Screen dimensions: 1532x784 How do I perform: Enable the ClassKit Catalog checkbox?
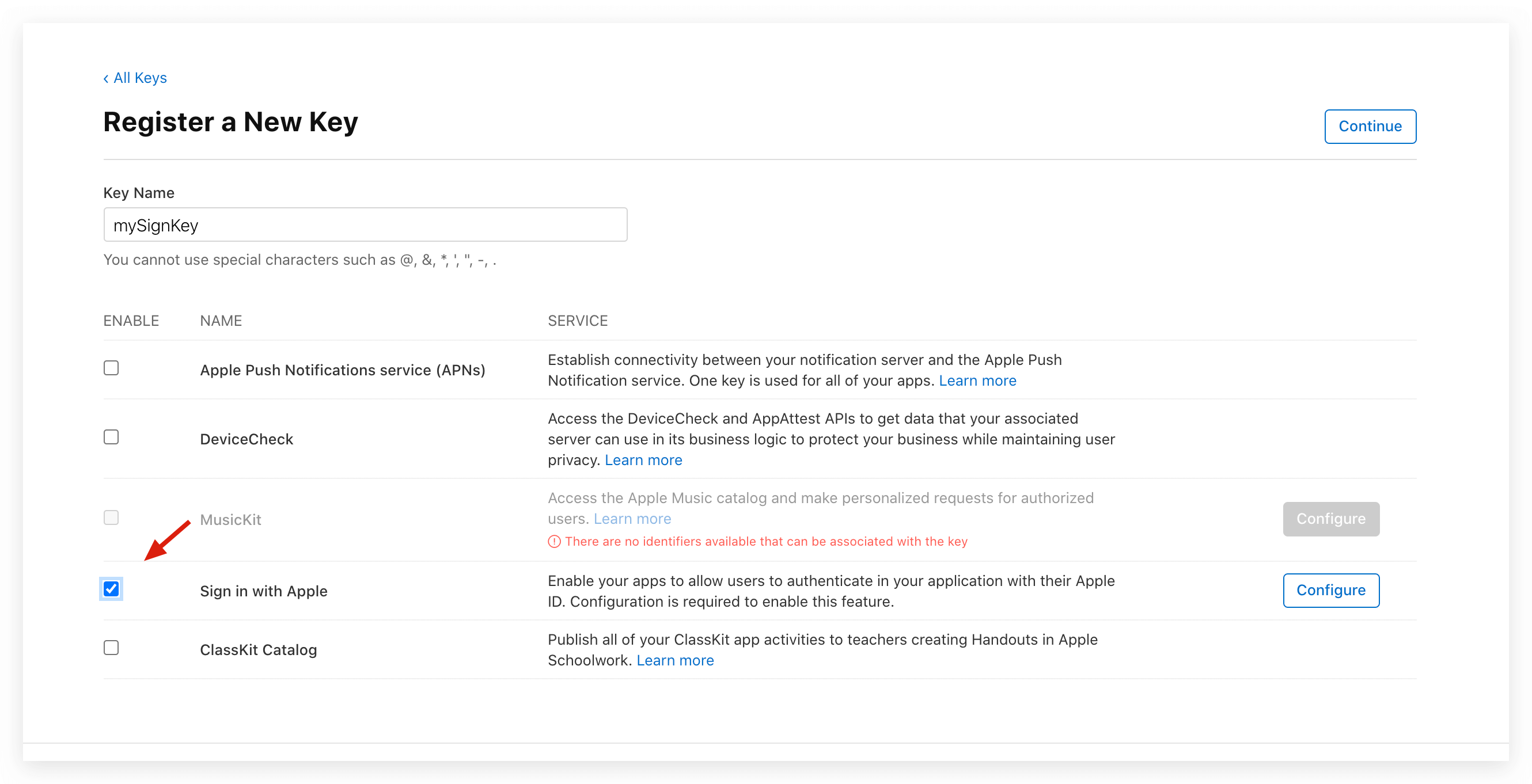[111, 648]
